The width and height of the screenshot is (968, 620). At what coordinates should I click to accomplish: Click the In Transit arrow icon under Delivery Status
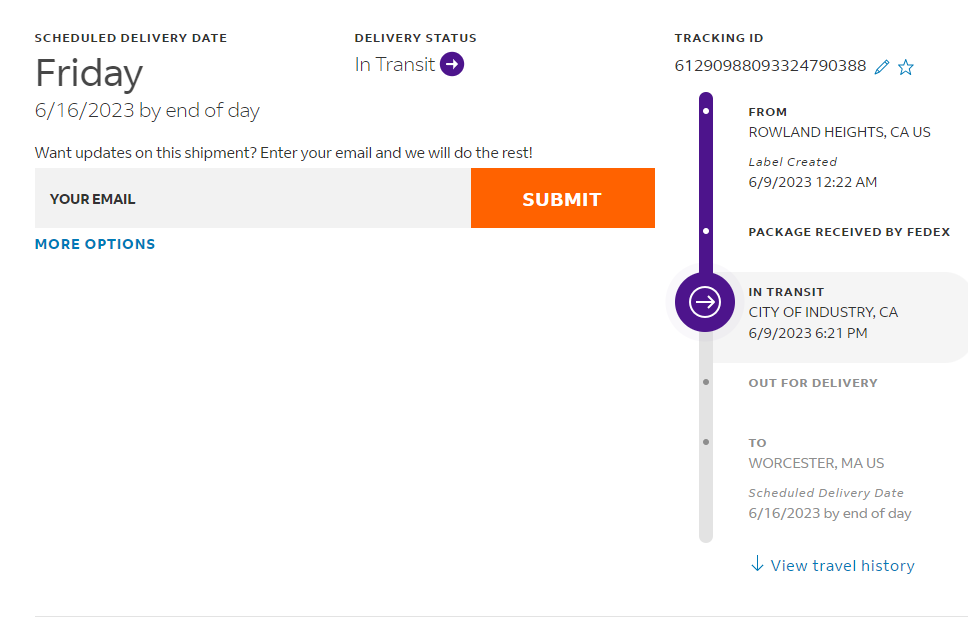452,65
